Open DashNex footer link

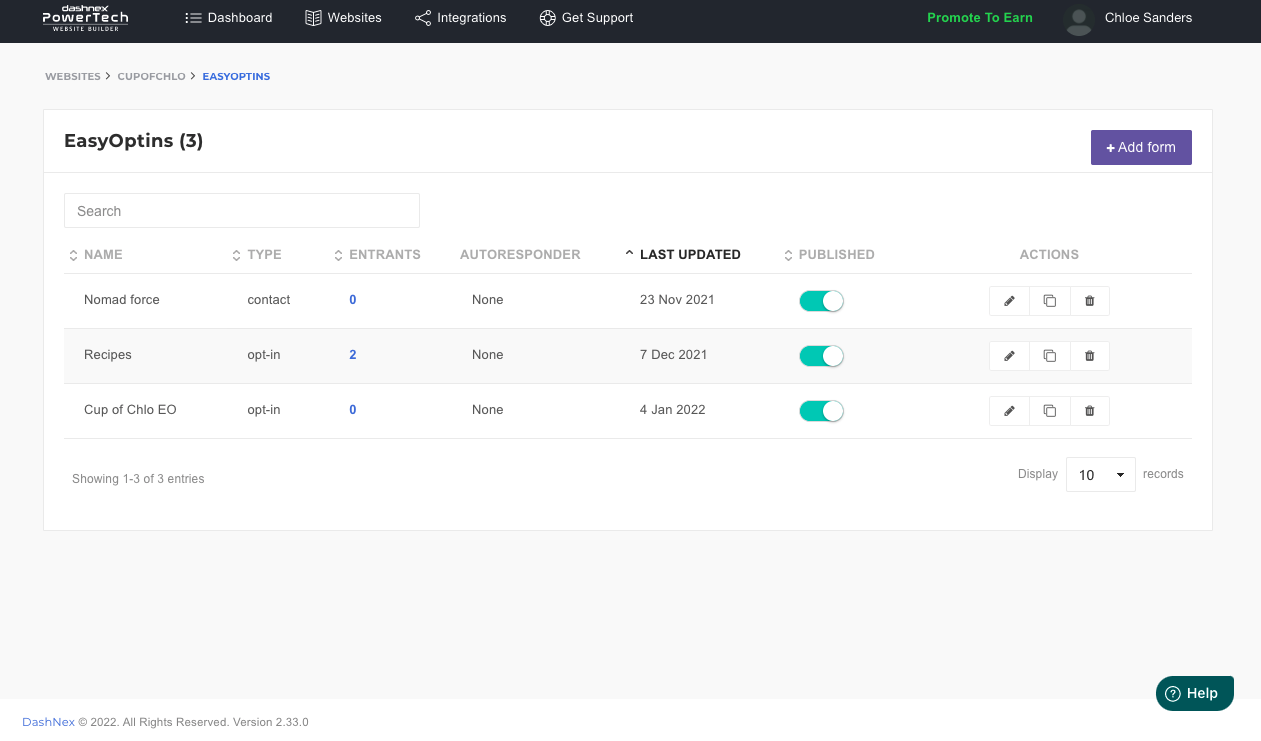tap(48, 722)
